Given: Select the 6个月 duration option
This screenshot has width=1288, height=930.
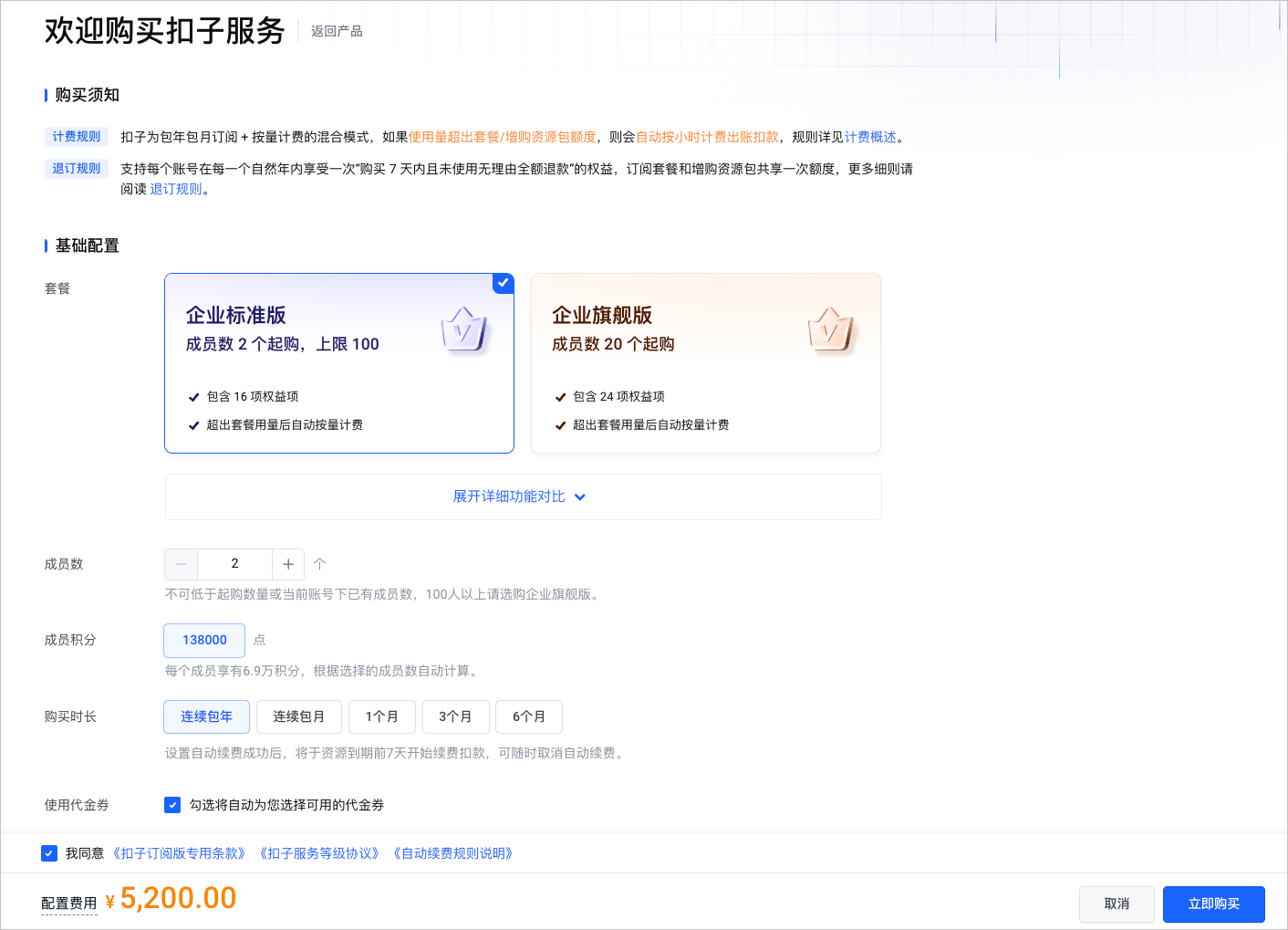Looking at the screenshot, I should [x=529, y=716].
